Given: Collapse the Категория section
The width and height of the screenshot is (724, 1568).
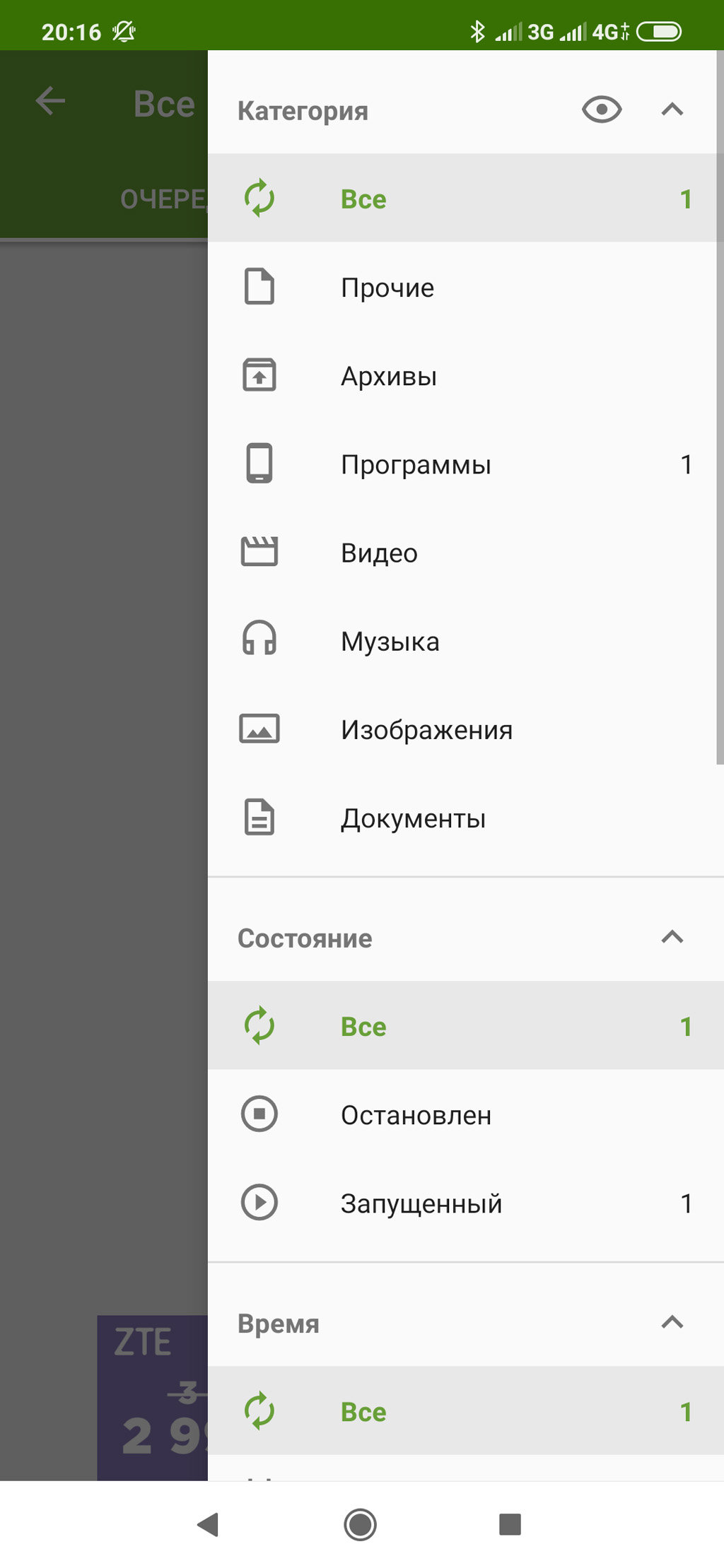Looking at the screenshot, I should (x=672, y=110).
